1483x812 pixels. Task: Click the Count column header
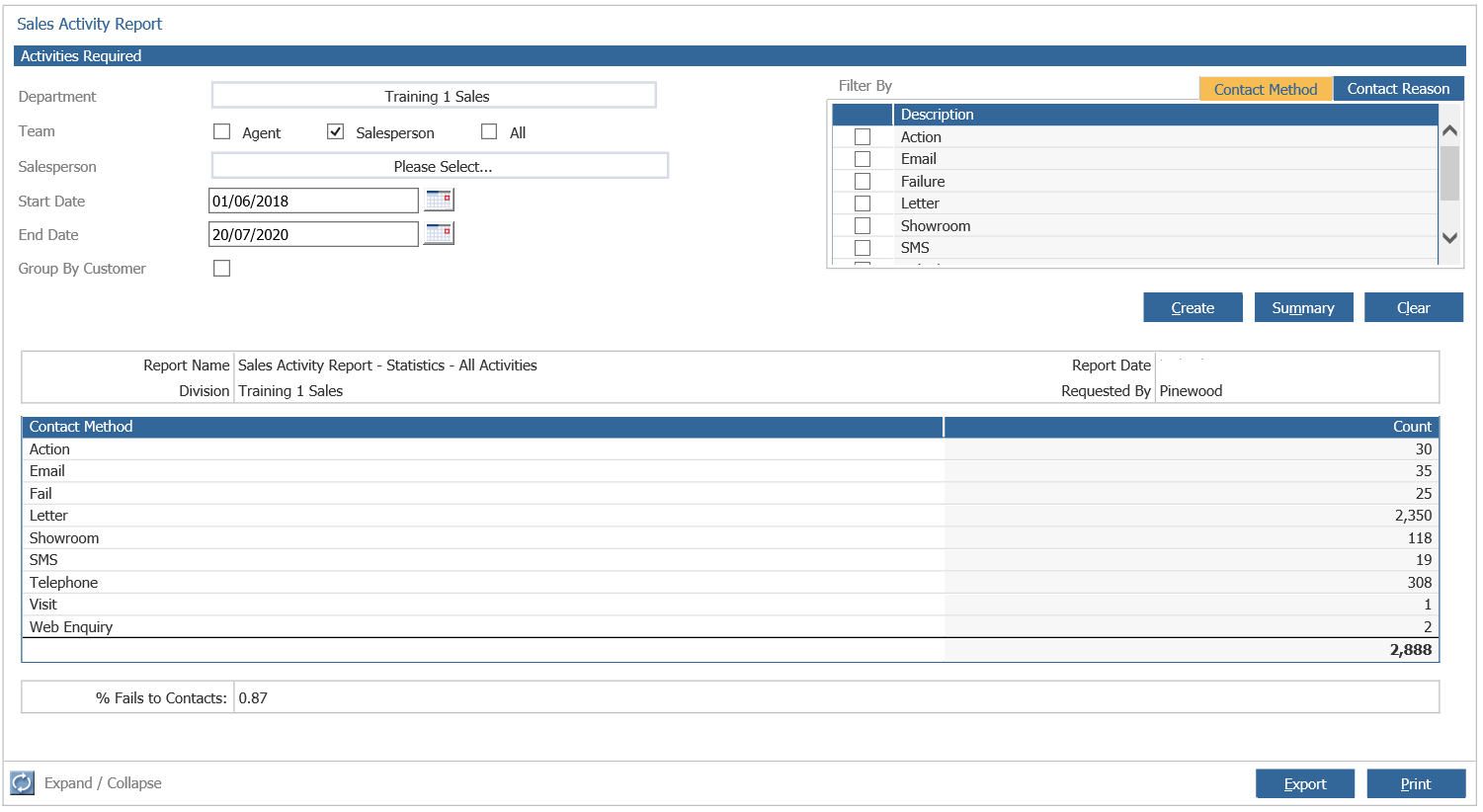click(x=1192, y=427)
